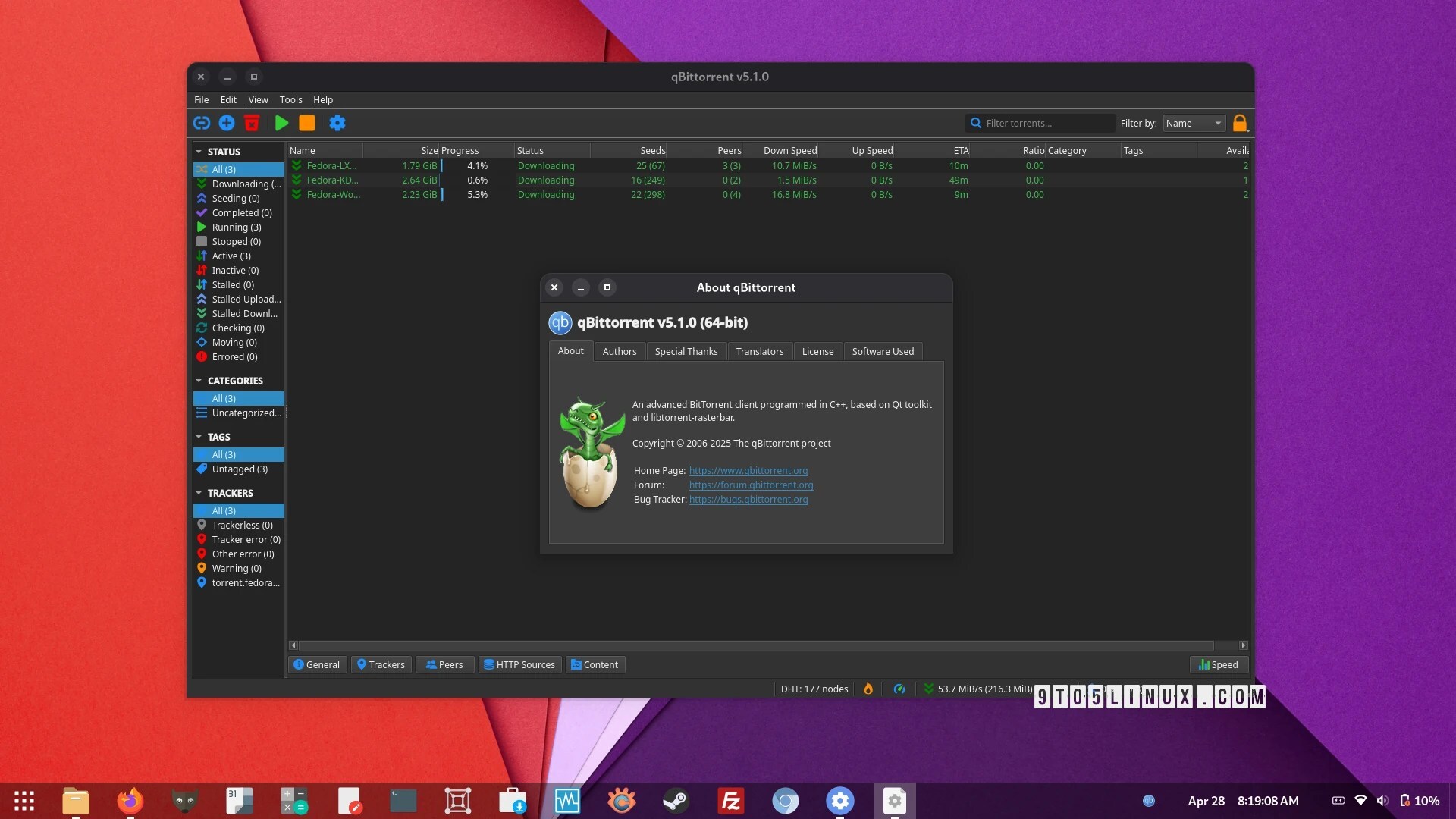Click the green Start torrents icon
This screenshot has height=819, width=1456.
tap(281, 123)
